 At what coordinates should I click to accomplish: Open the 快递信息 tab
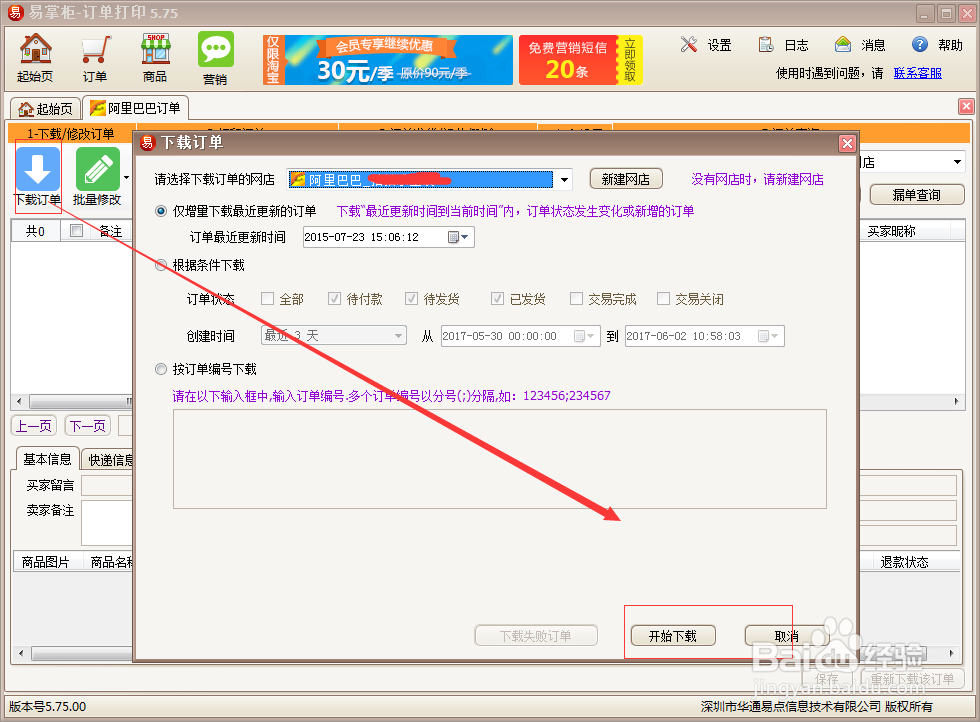pos(109,460)
